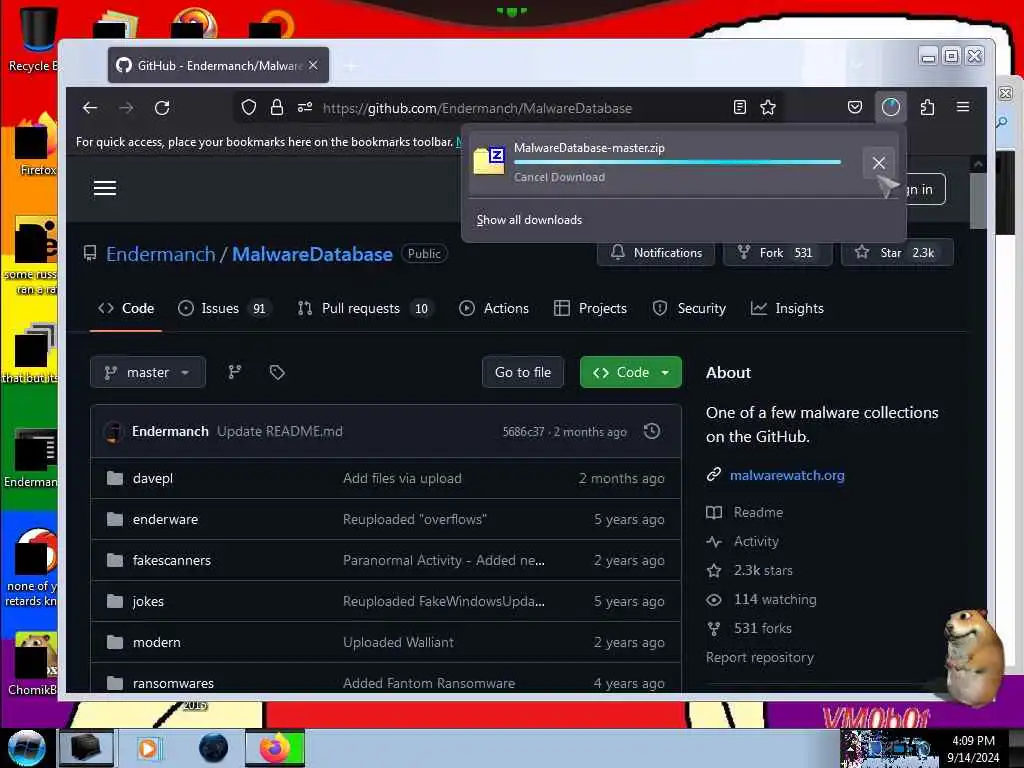This screenshot has width=1024, height=768.
Task: Click the download progress bar
Action: pos(677,162)
